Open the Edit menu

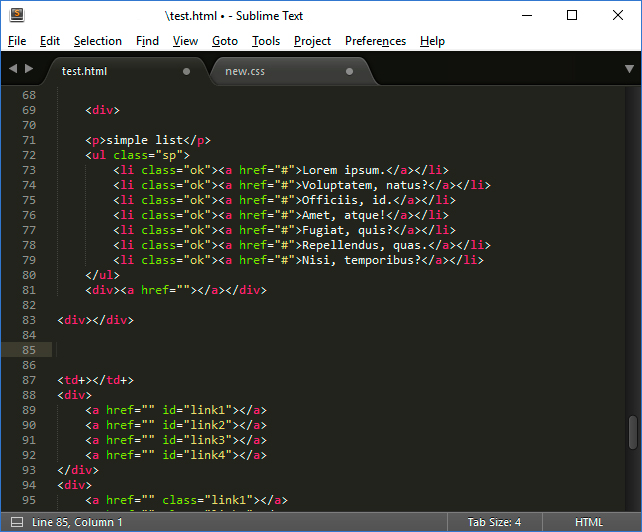[50, 41]
